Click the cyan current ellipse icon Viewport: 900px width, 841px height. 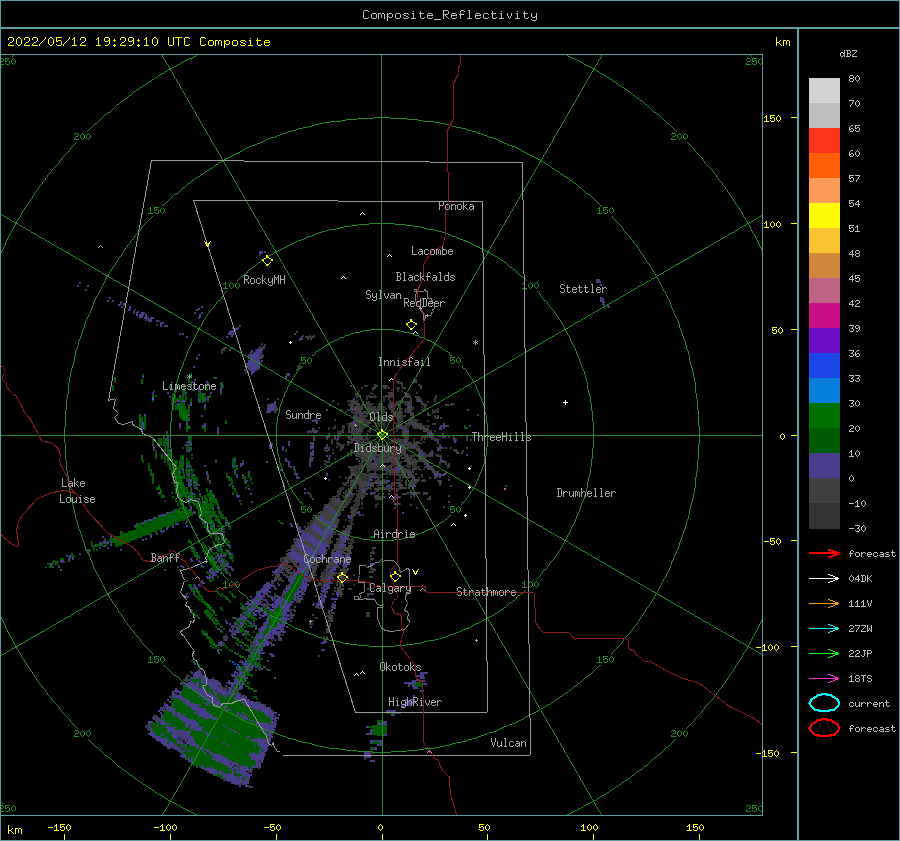pyautogui.click(x=824, y=703)
